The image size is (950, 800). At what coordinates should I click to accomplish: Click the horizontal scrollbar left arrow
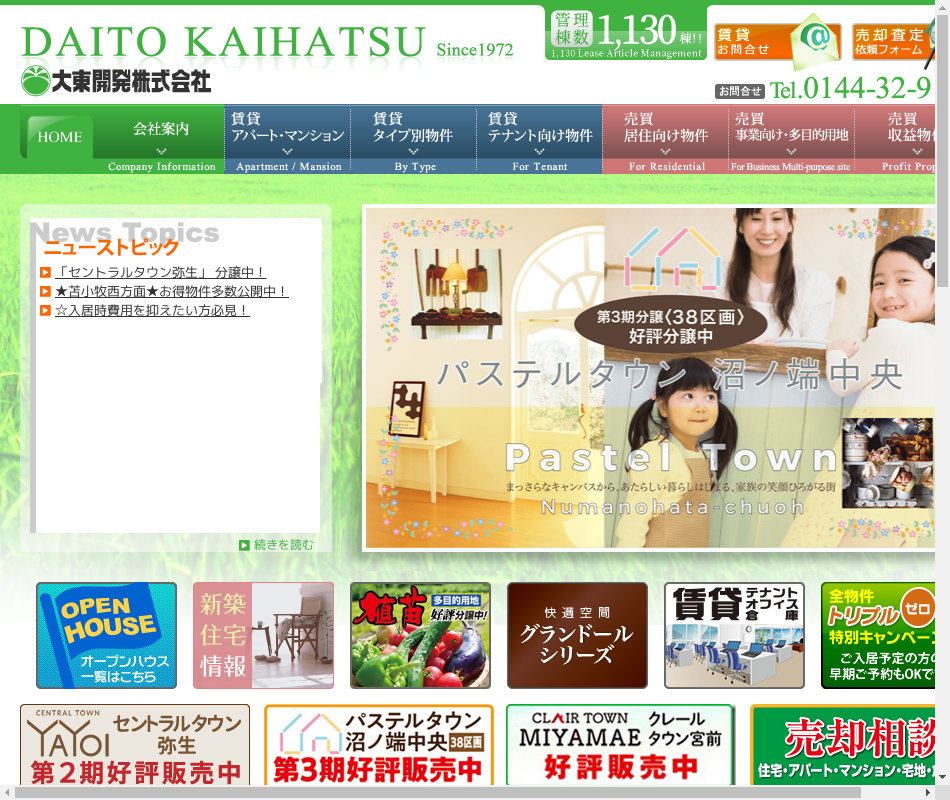click(x=6, y=793)
